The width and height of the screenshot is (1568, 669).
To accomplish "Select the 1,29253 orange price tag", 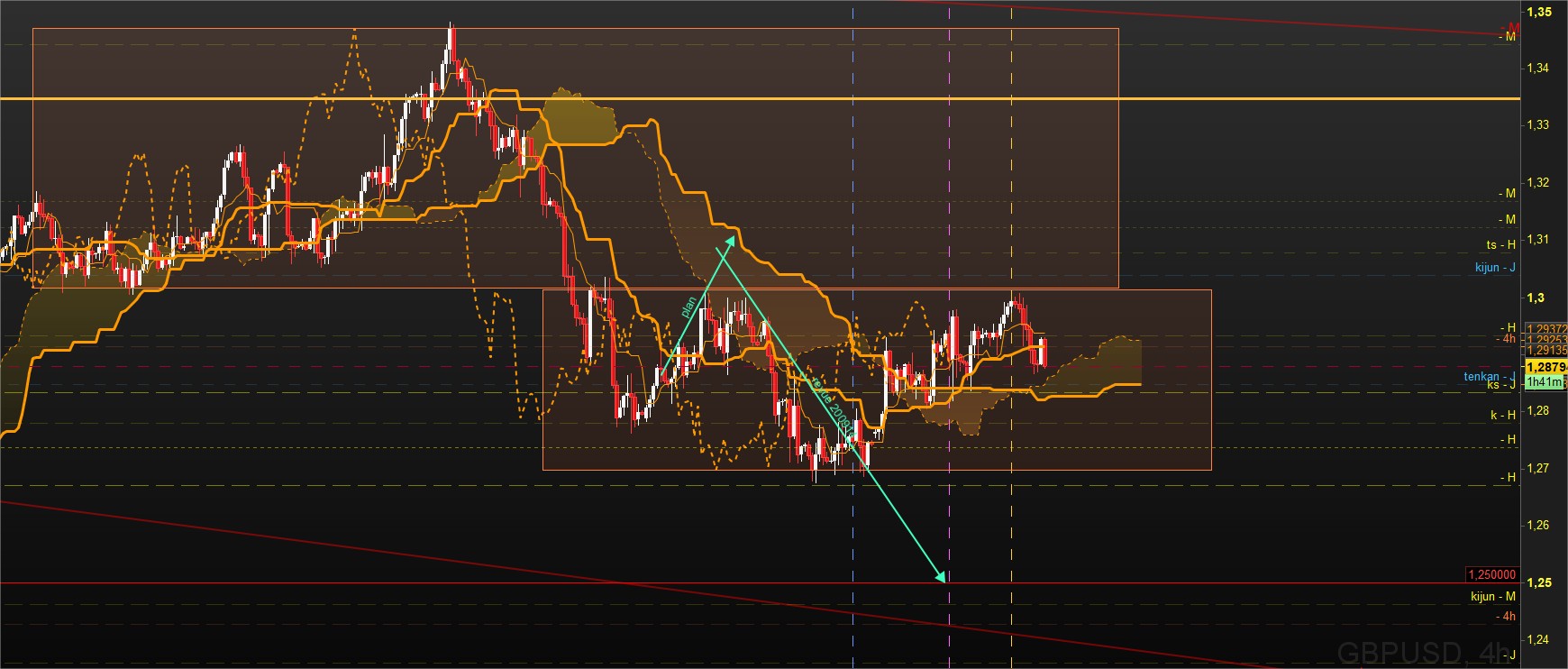I will [x=1545, y=340].
